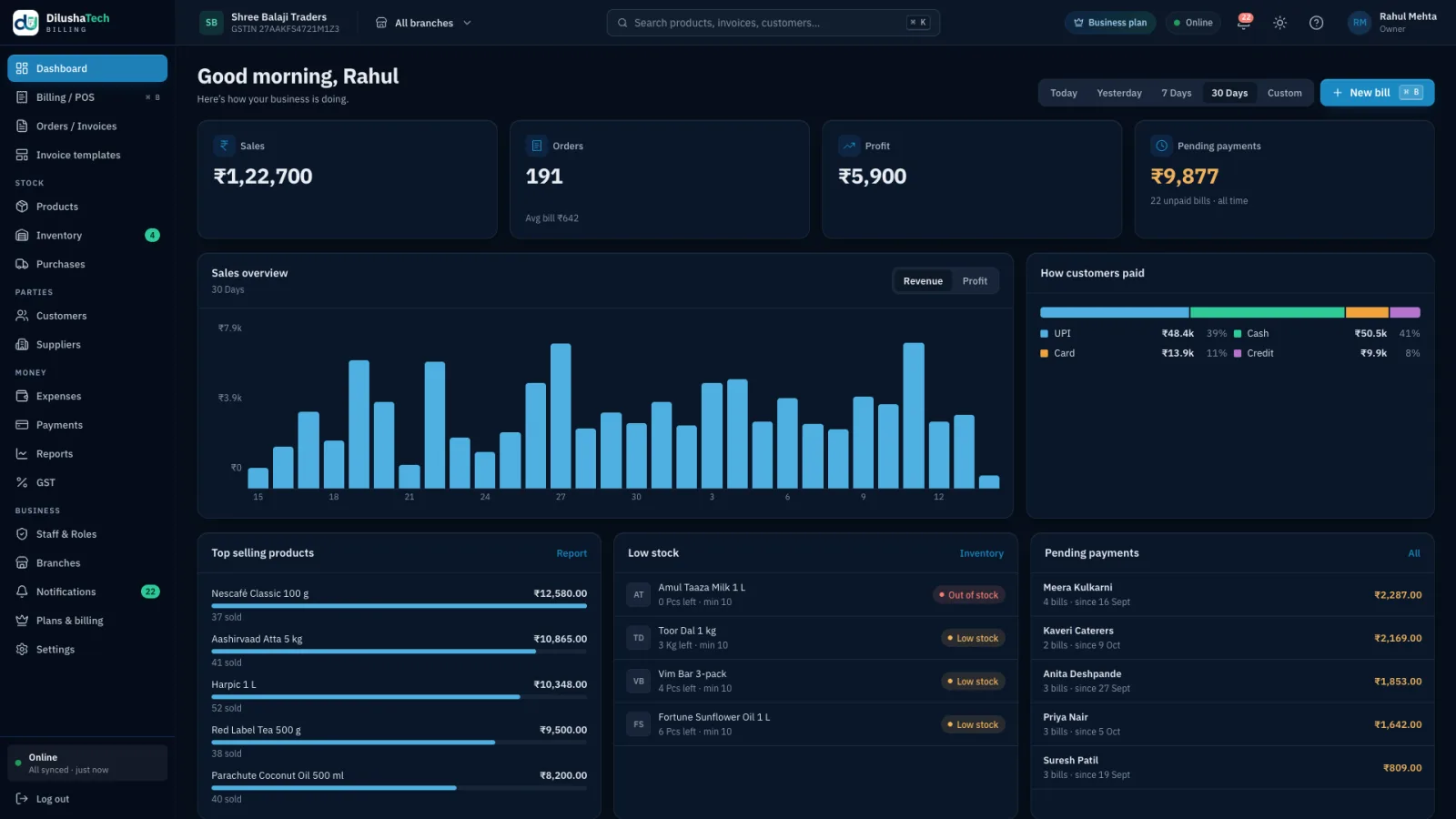Open the Inventory link in Low stock

pos(981,553)
